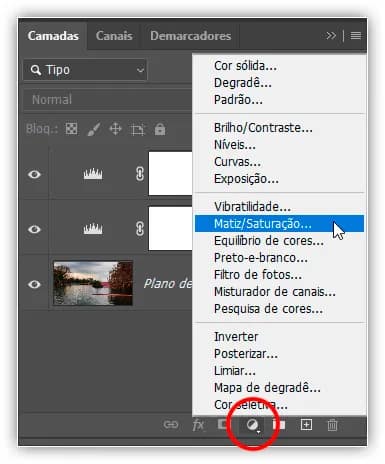Select Vibratilidade... adjustment
This screenshot has width=385, height=464.
[279, 207]
